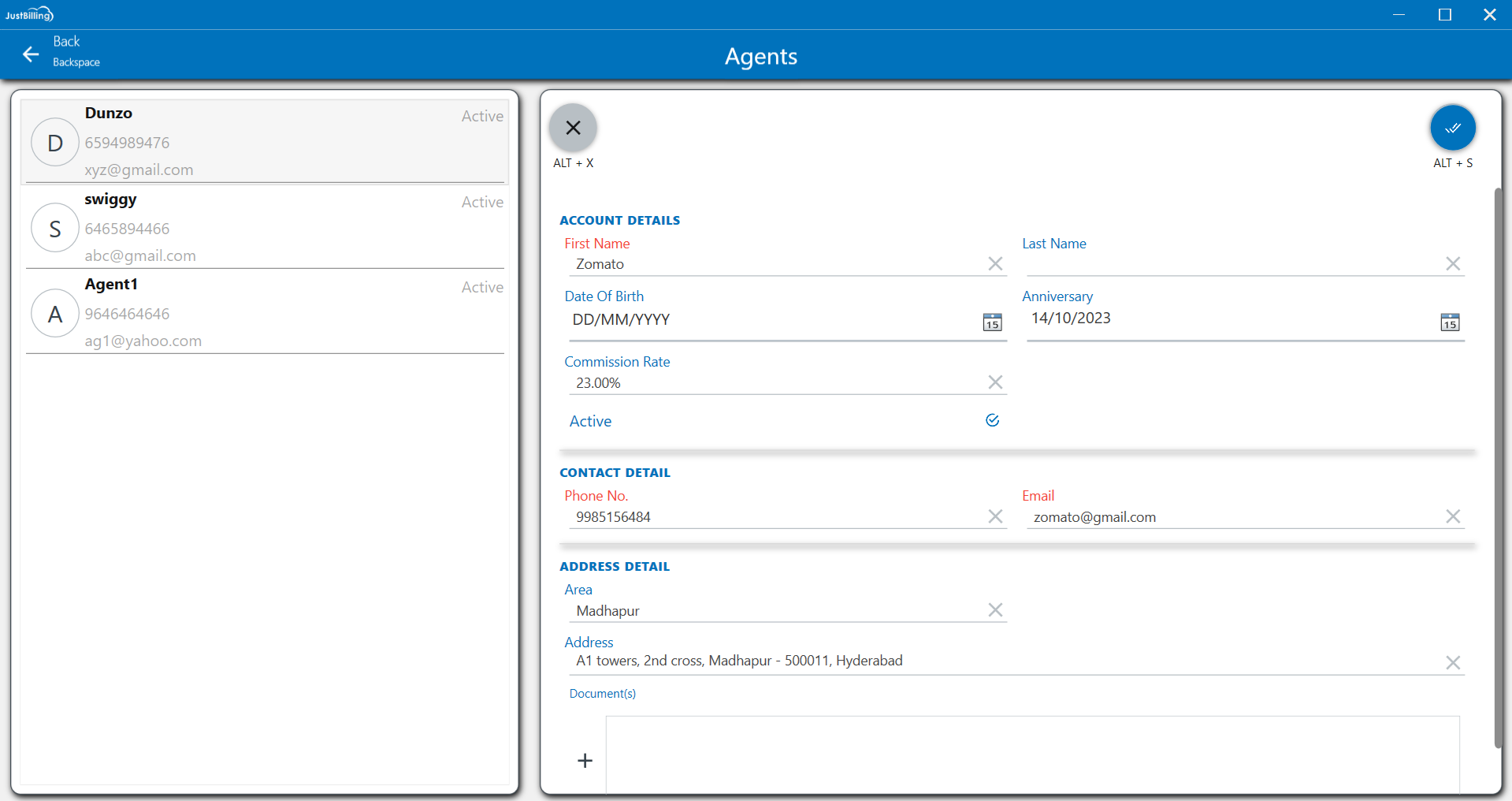Image resolution: width=1512 pixels, height=801 pixels.
Task: Click the Back arrow icon
Action: click(x=31, y=54)
